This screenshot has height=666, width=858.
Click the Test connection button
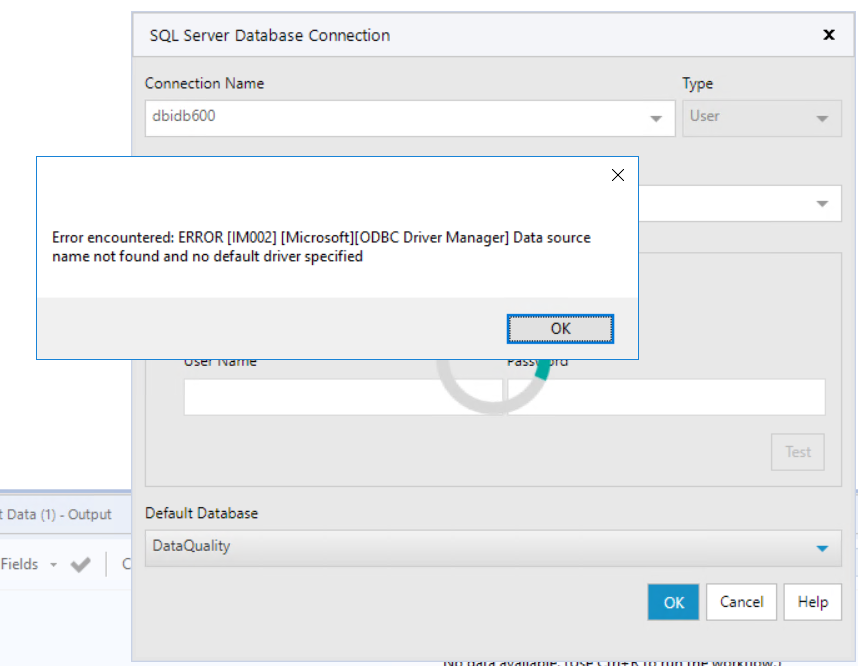pyautogui.click(x=797, y=452)
